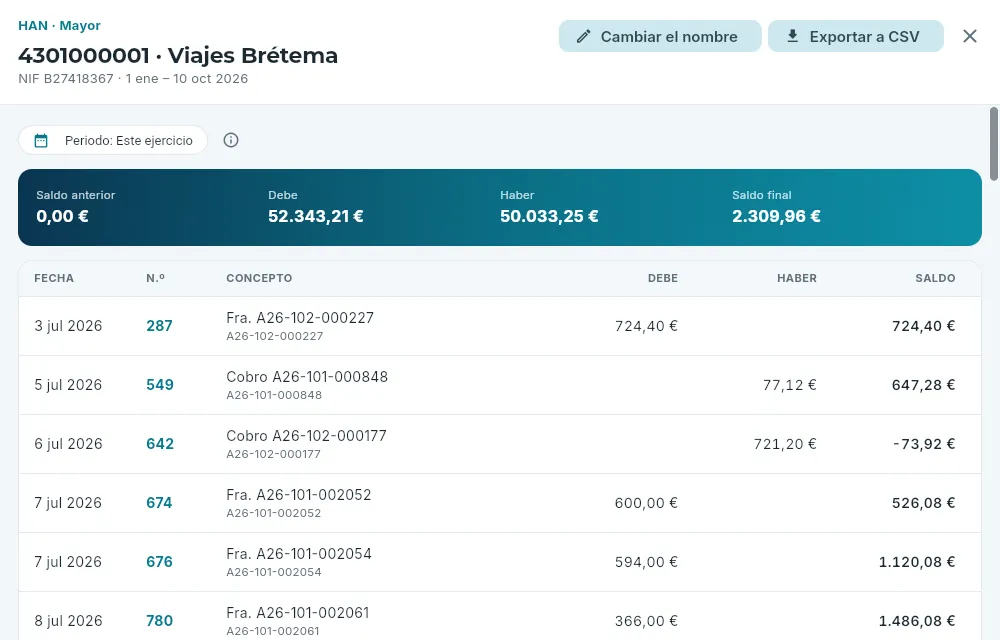The height and width of the screenshot is (640, 1000).
Task: Click the N.º column header
Action: pos(155,278)
